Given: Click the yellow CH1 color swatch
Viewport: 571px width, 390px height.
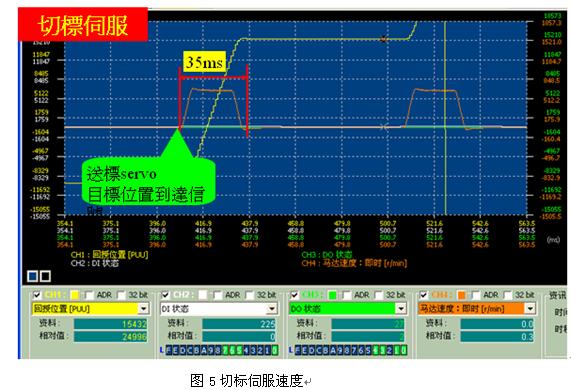Looking at the screenshot, I should click(75, 295).
